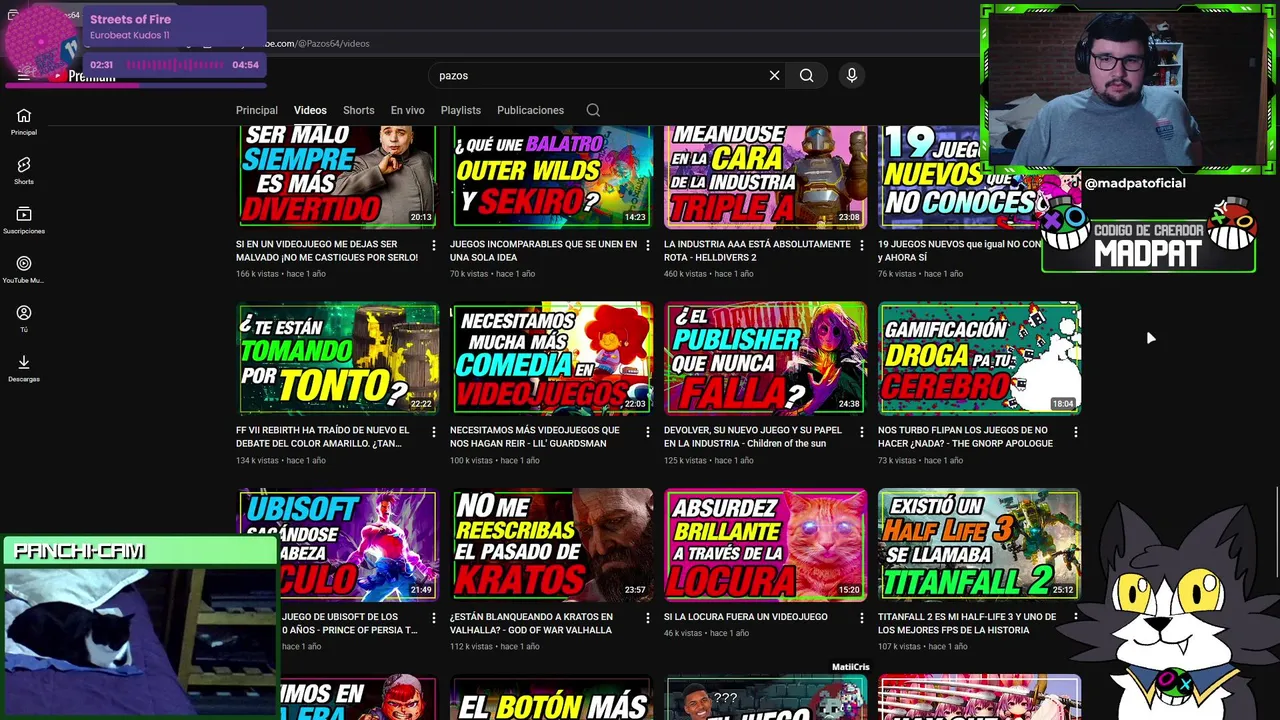Open the Playlists channel tab
The image size is (1280, 720).
(461, 110)
